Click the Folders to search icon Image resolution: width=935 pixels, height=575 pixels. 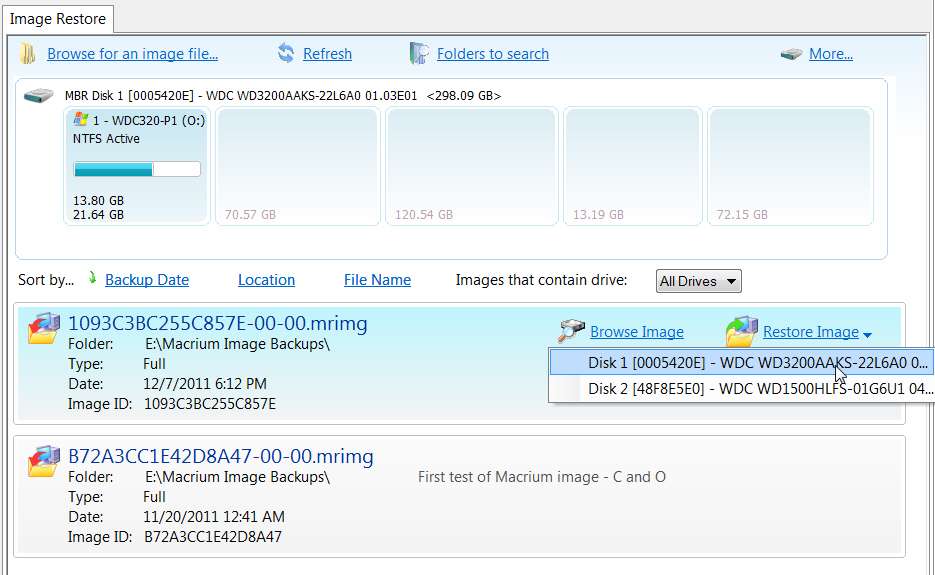[419, 53]
